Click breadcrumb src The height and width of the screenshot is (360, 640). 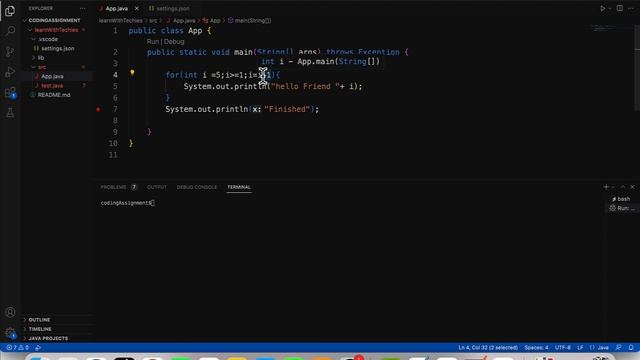tap(153, 20)
